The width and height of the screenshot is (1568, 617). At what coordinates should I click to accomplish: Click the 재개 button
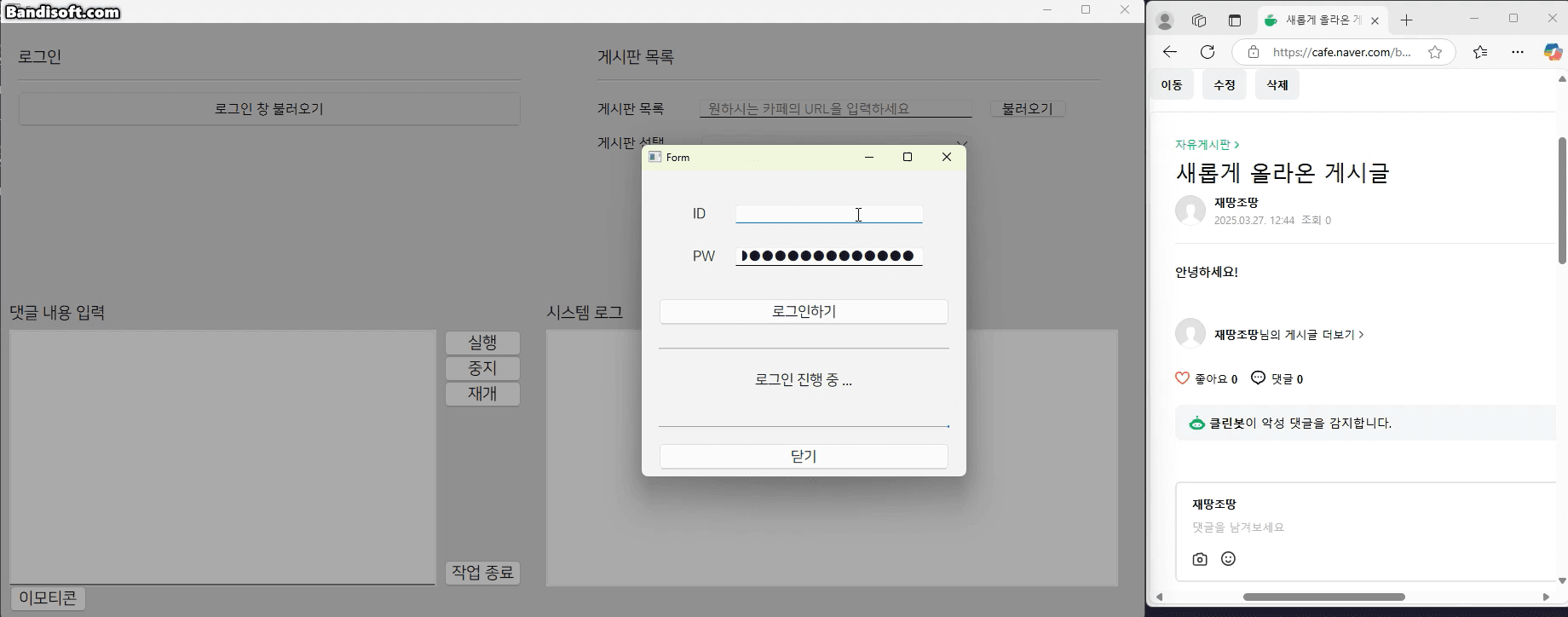tap(482, 394)
